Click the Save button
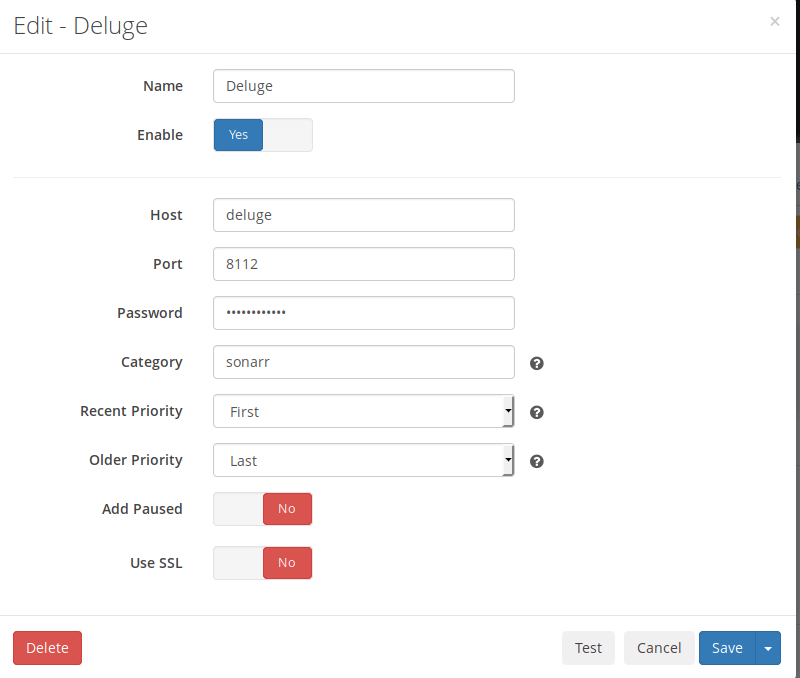The image size is (800, 678). point(727,648)
